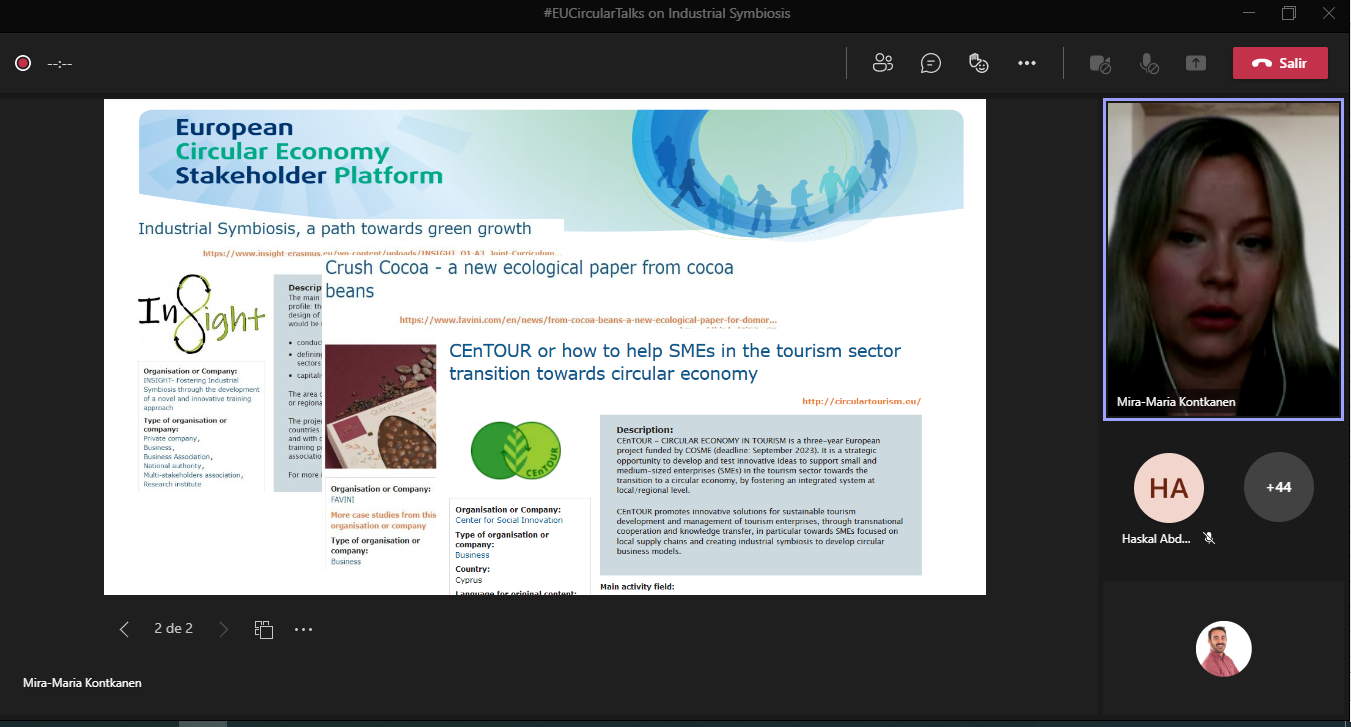Click Haskal's muted microphone icon
The width and height of the screenshot is (1351, 727).
1209,538
